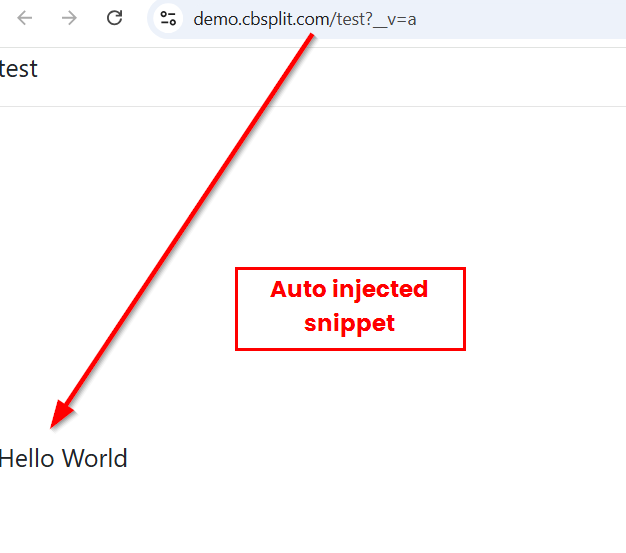Click the browser back arrow
626x553 pixels.
25,18
